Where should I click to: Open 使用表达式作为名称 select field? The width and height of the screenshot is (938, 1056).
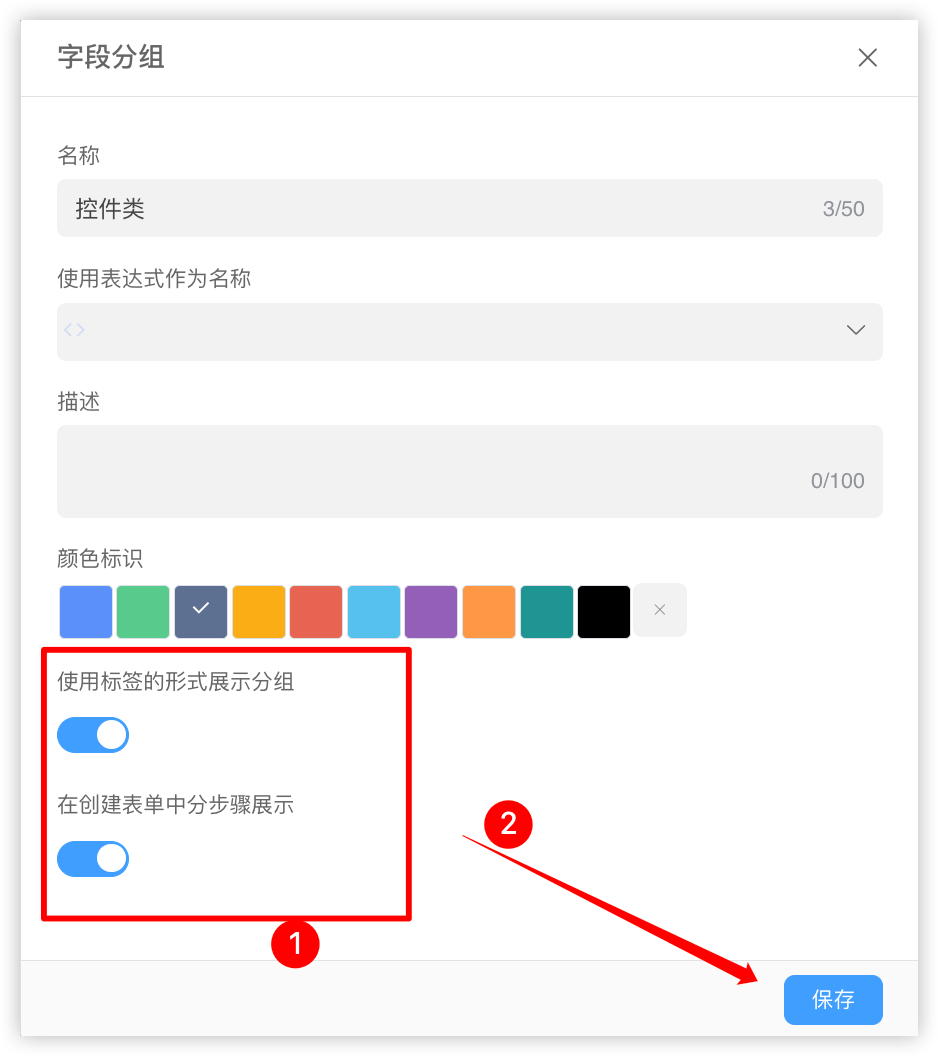[x=469, y=331]
